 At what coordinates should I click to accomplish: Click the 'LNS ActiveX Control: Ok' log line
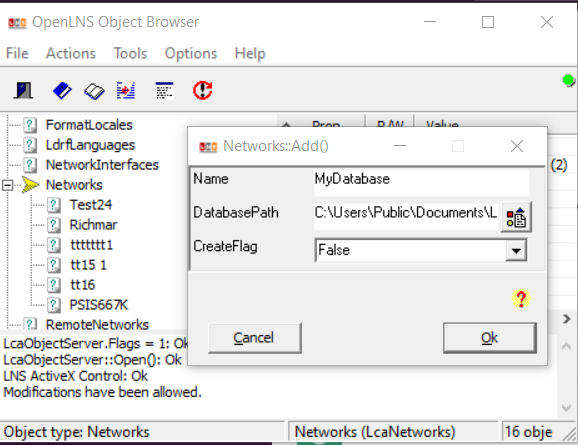tap(76, 376)
